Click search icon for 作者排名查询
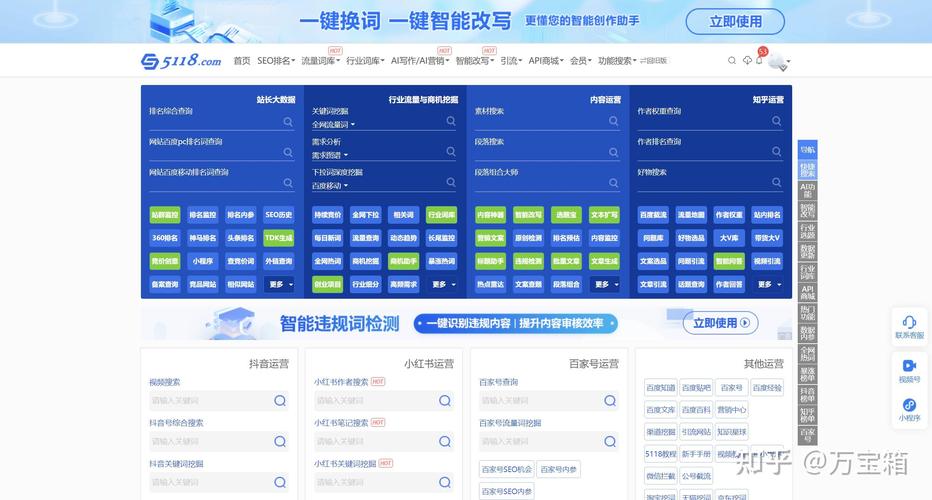932x500 pixels. pyautogui.click(x=776, y=152)
